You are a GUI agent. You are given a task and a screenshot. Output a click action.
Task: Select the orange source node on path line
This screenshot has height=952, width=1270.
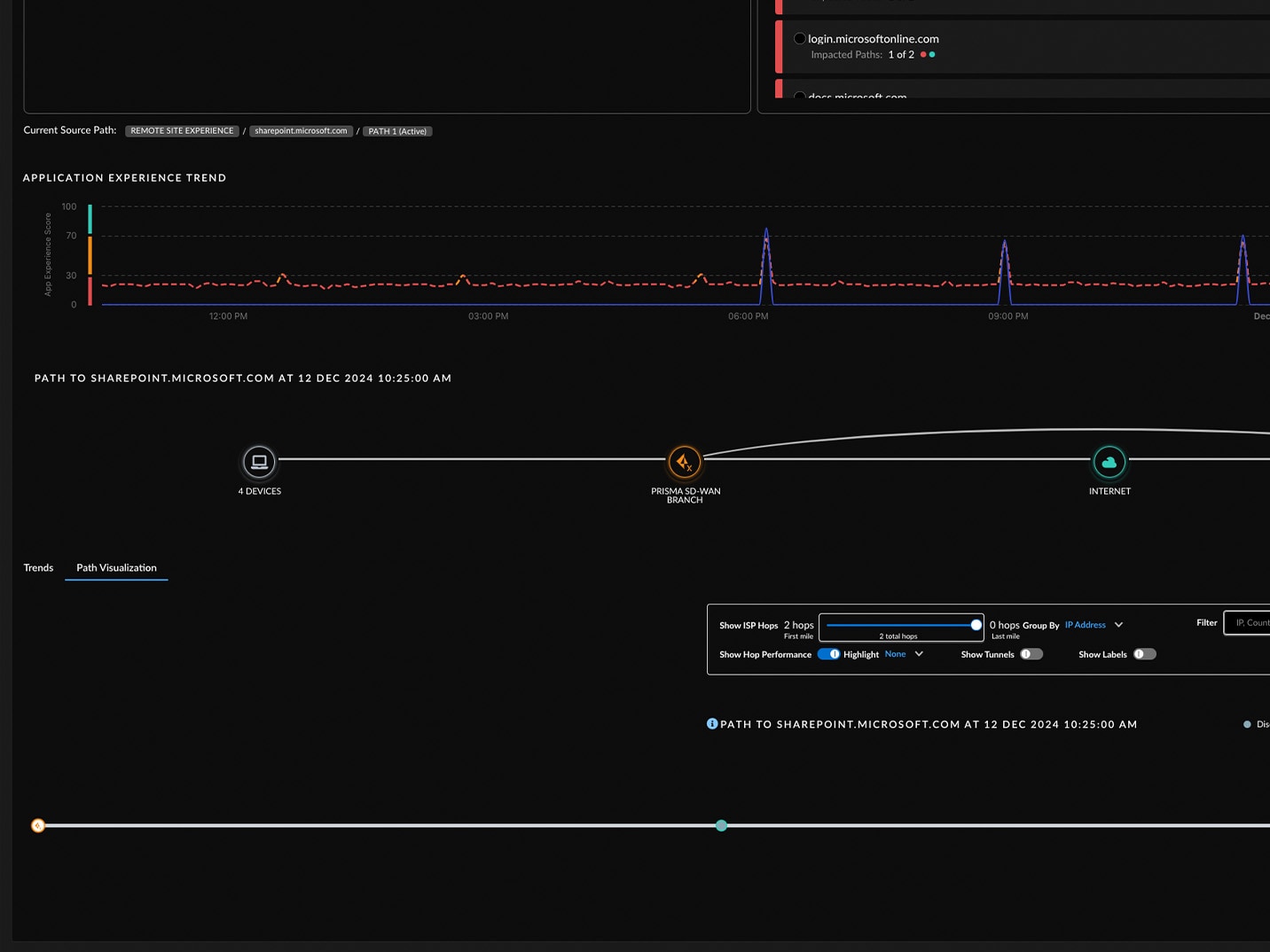point(38,825)
